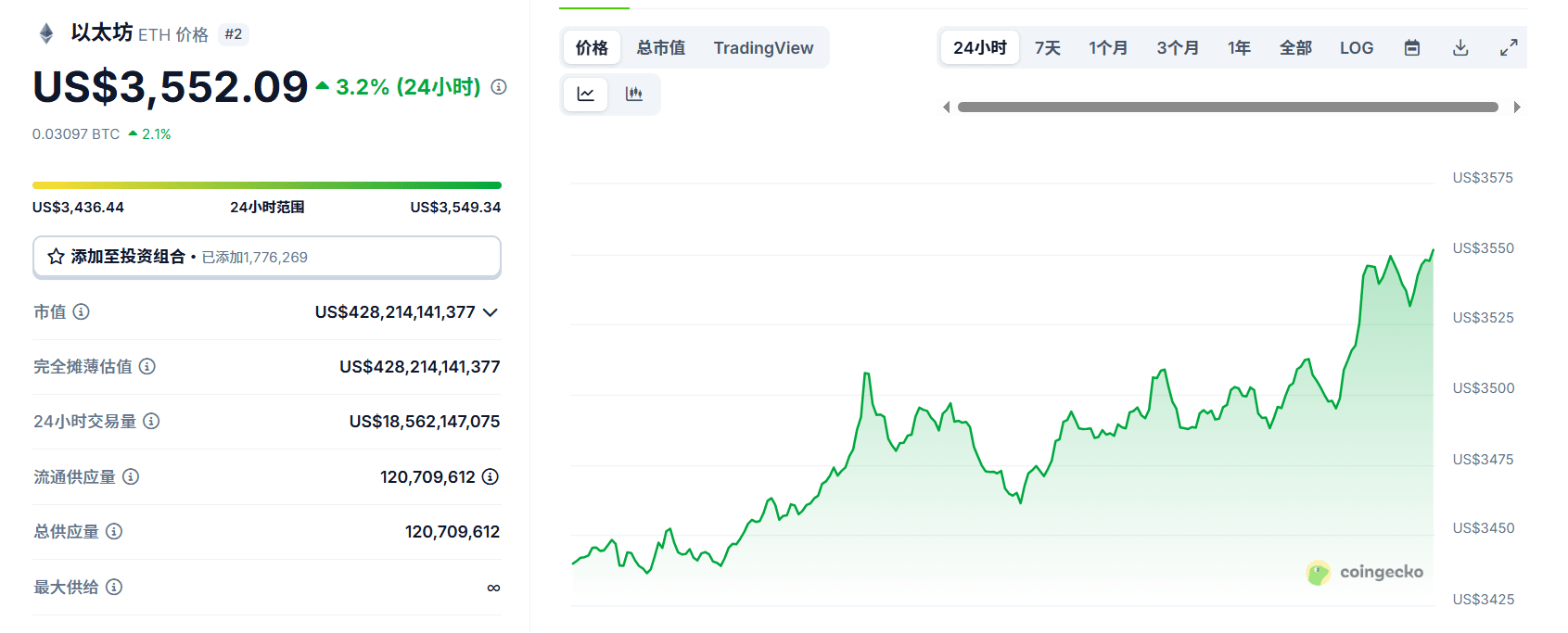
Task: Set chart range to 24小时
Action: click(x=980, y=47)
